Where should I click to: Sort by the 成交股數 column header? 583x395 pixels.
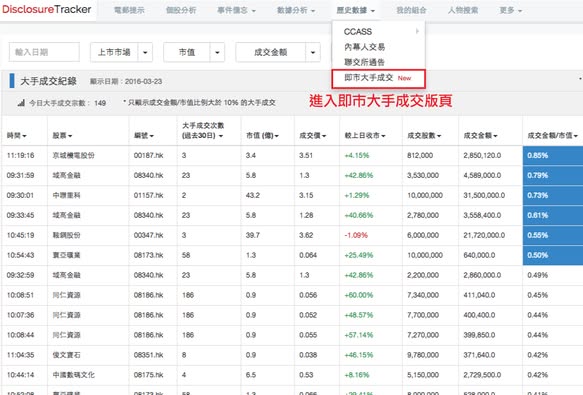424,136
